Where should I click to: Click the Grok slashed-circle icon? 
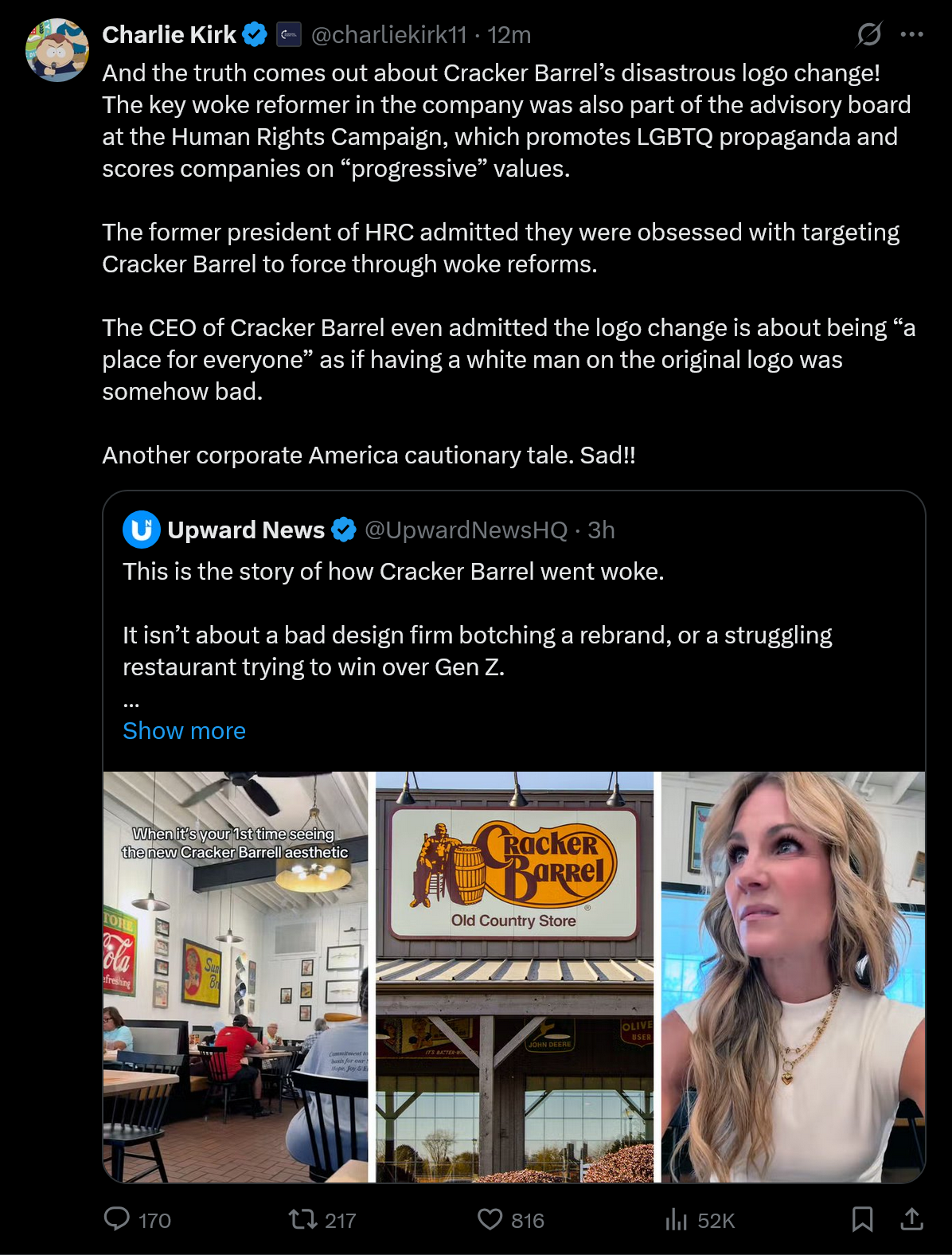coord(868,34)
